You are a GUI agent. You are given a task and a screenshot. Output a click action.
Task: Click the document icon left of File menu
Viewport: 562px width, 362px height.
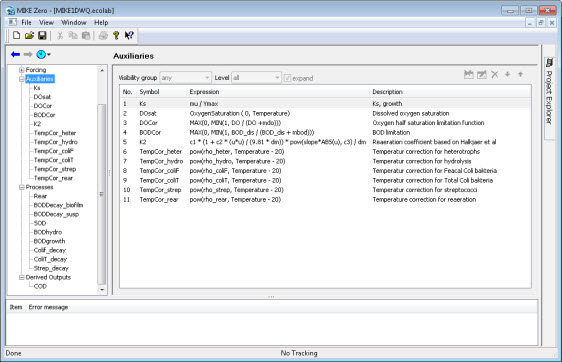pyautogui.click(x=13, y=22)
